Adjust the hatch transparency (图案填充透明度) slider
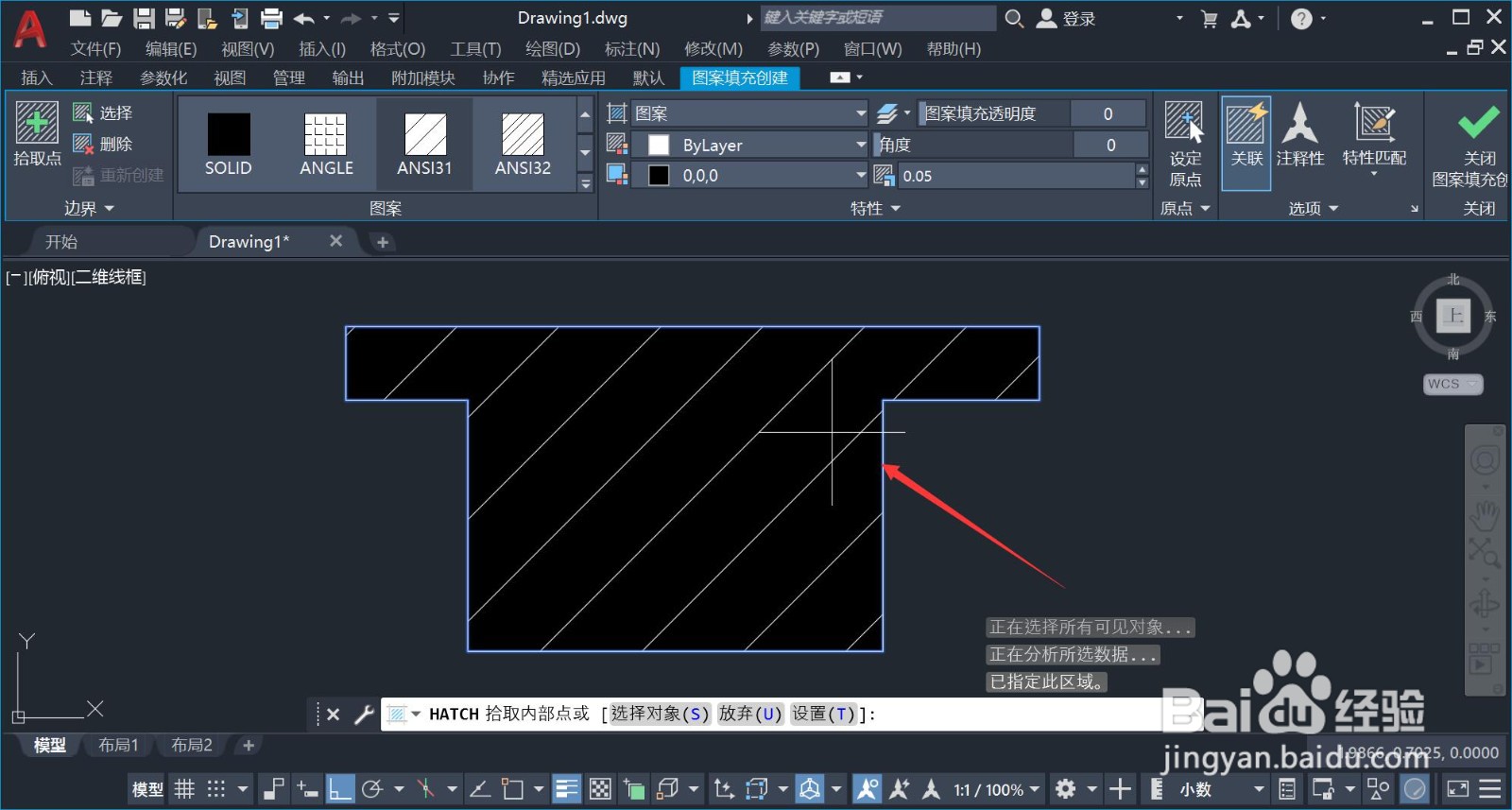 click(994, 113)
